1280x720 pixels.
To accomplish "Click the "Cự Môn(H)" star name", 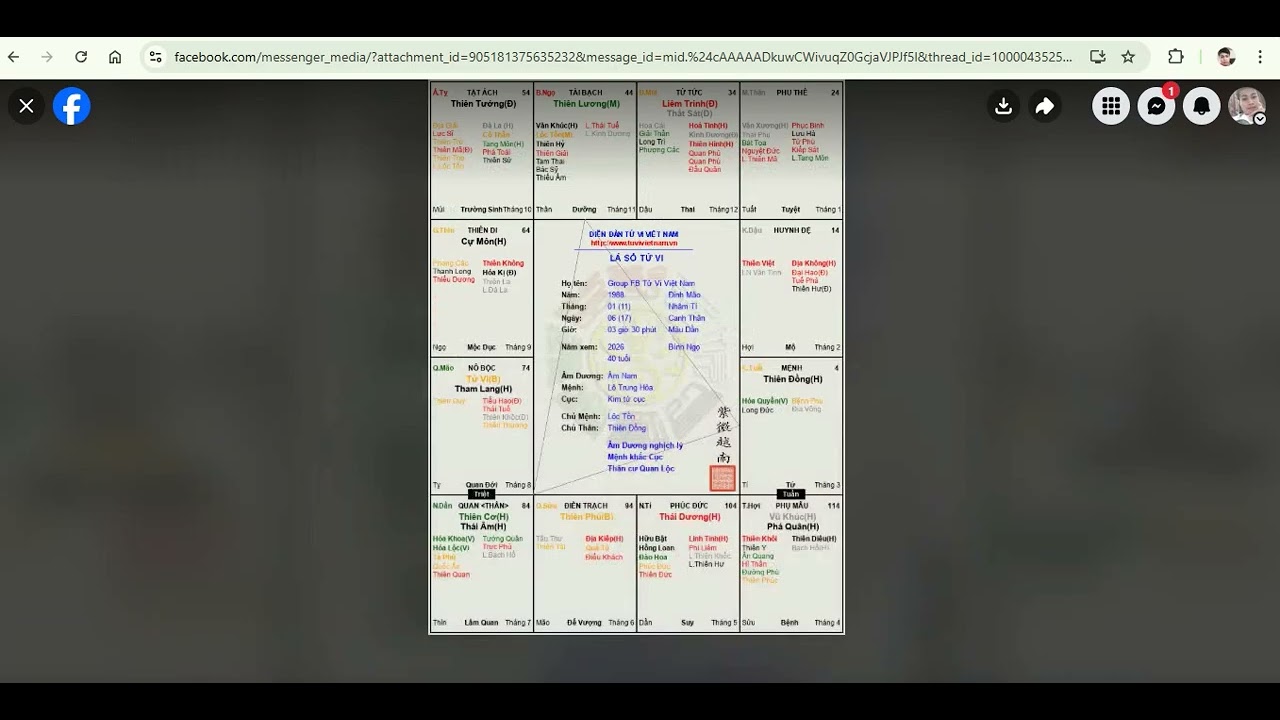I will [x=483, y=241].
